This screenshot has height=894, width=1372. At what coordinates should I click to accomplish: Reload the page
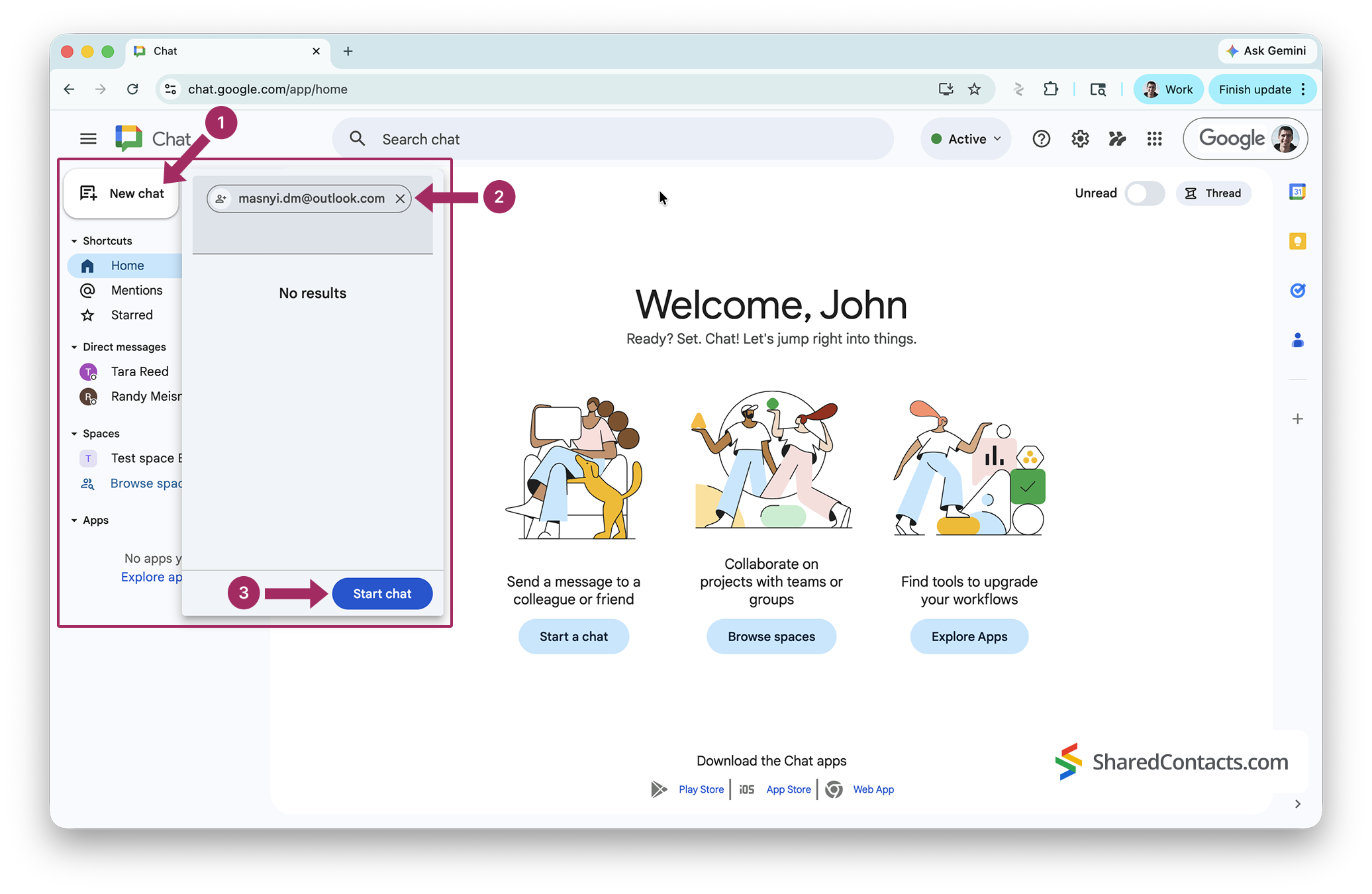[x=132, y=89]
